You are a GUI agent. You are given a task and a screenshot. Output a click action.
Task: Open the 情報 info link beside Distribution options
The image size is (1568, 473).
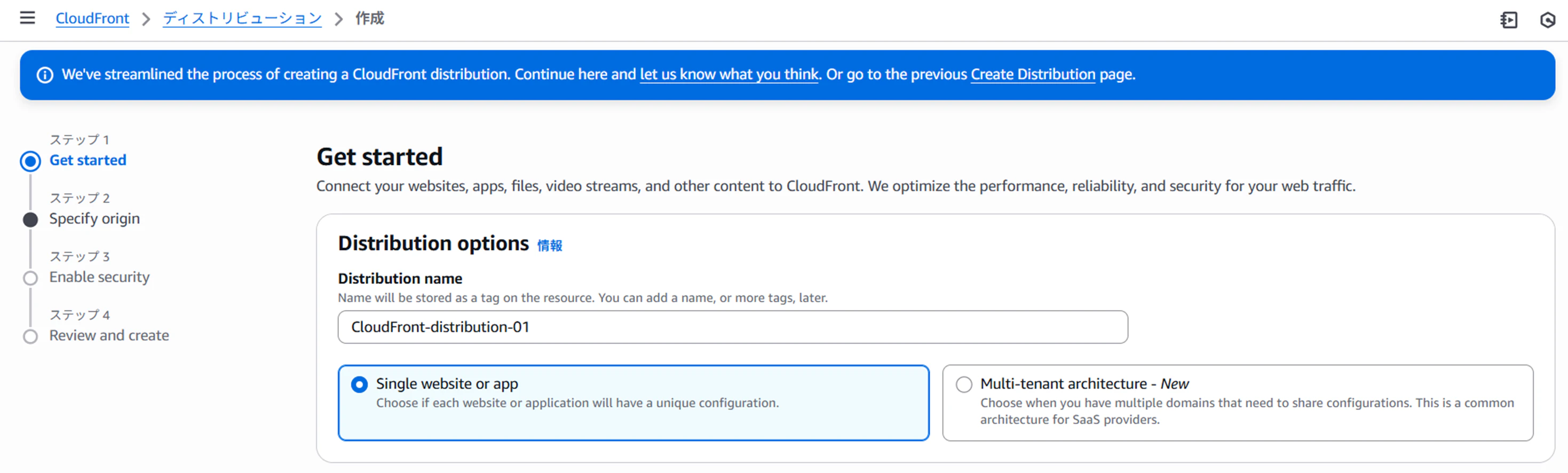coord(550,246)
